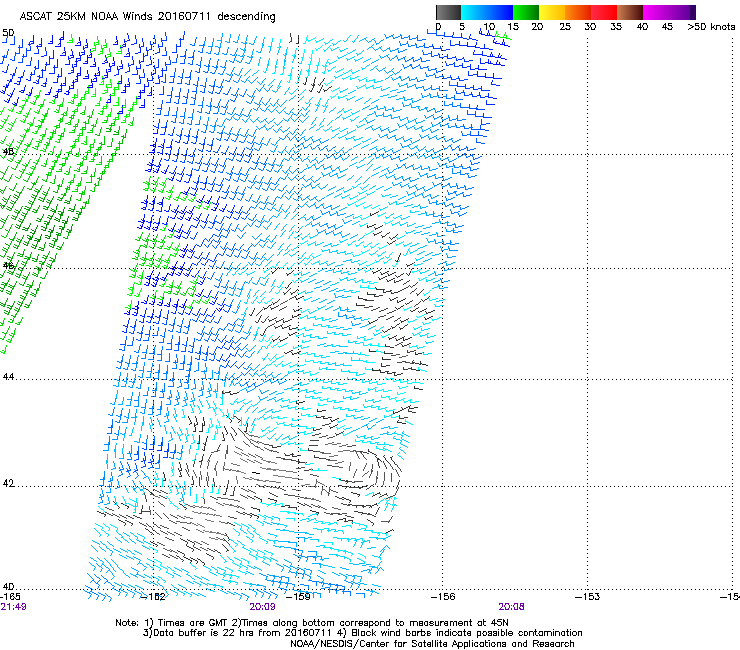
Task: Click the latitude label 42
Action: pos(8,483)
